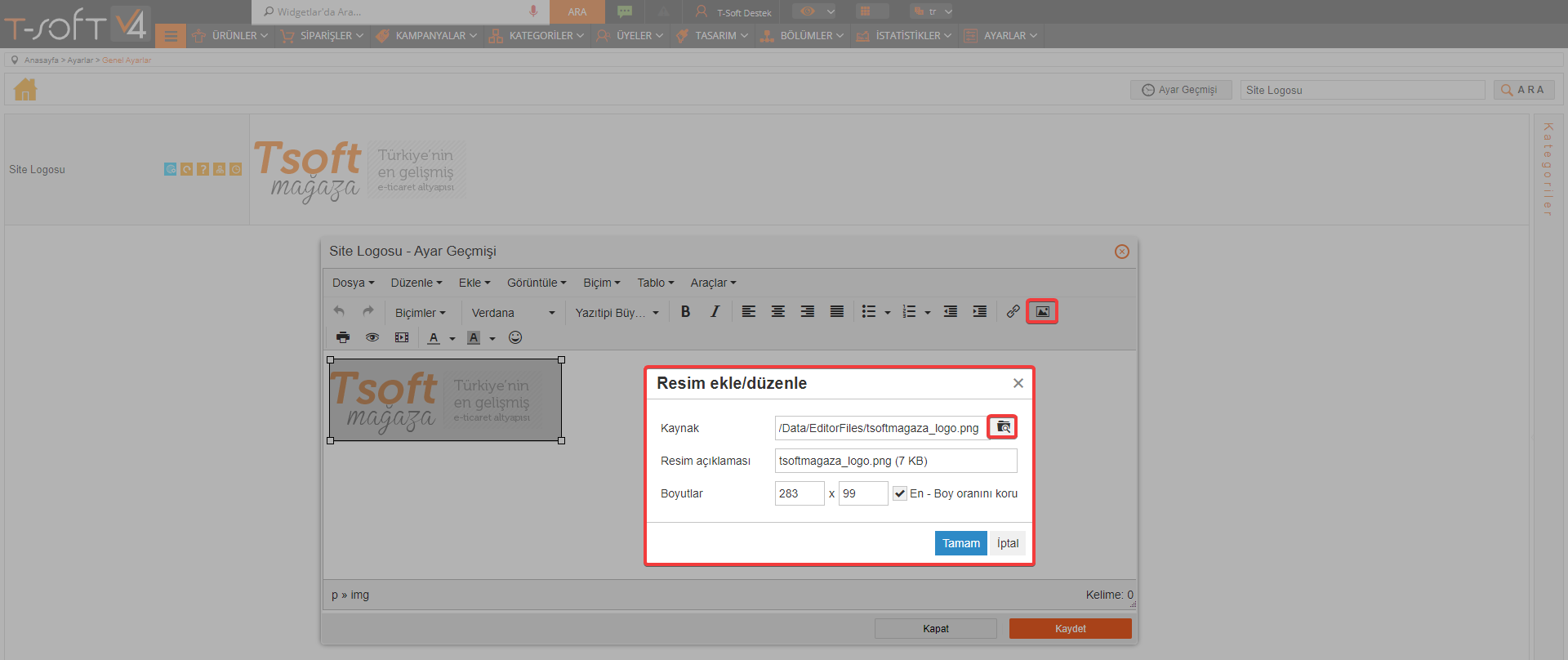Select the Tsoft logo image in editor
Viewport: 1568px width, 660px height.
[445, 400]
